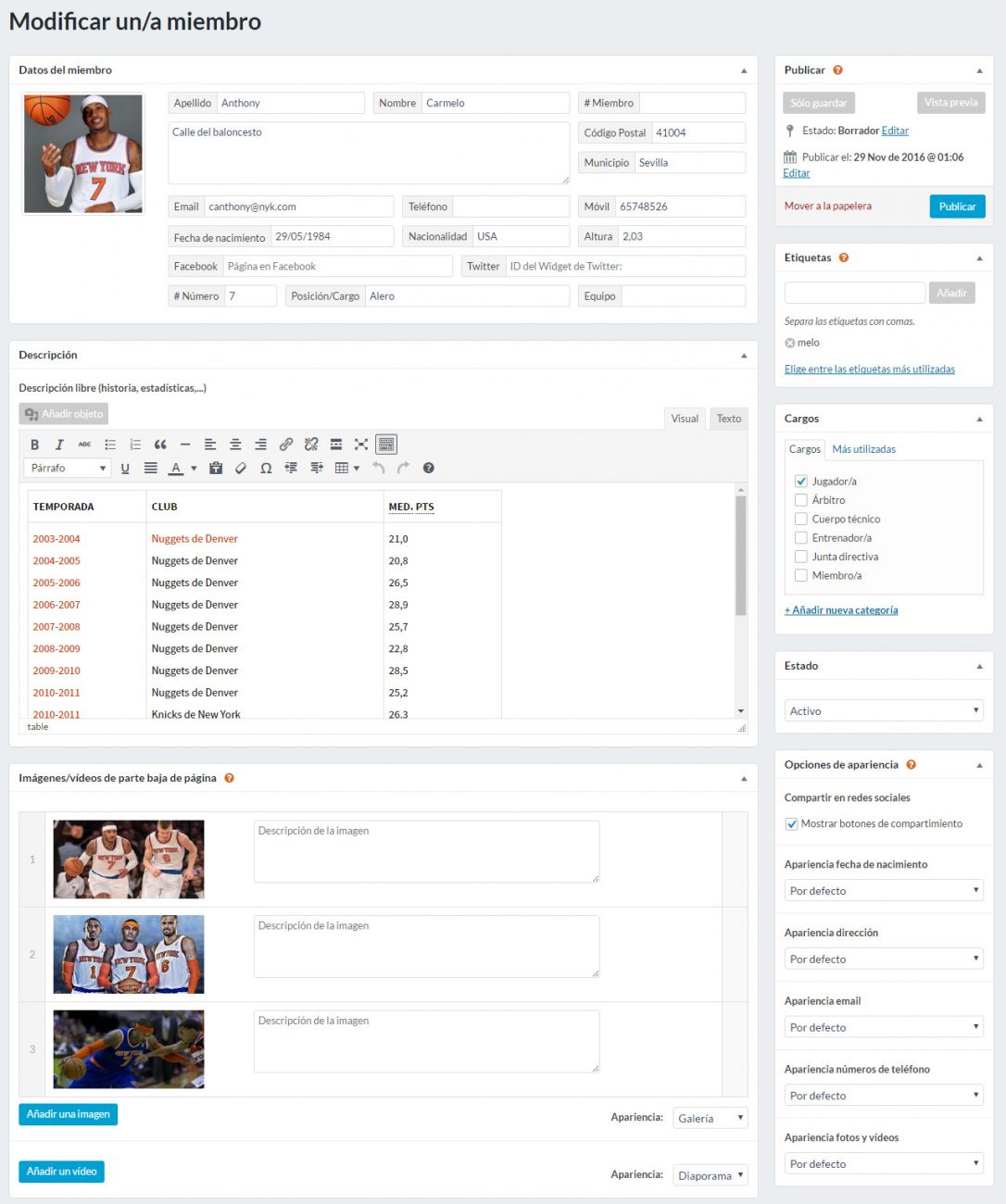Viewport: 1006px width, 1204px height.
Task: Check the Árbitro cargo
Action: tap(801, 500)
